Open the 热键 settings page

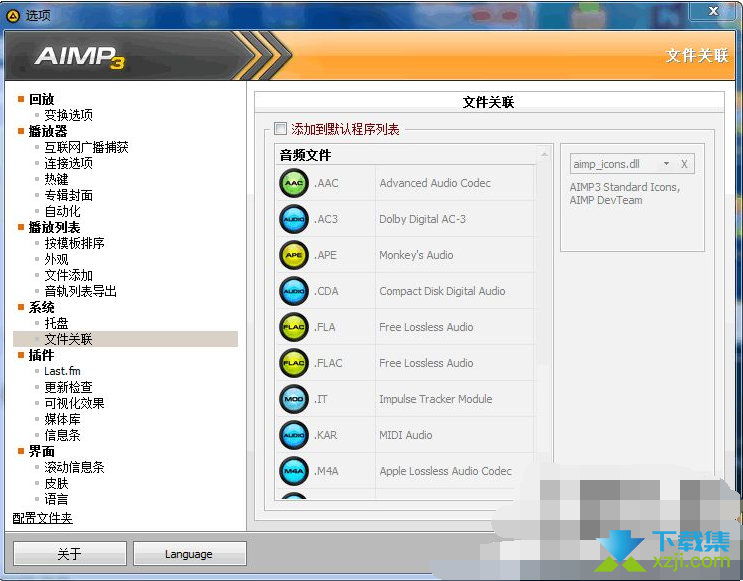(x=56, y=179)
